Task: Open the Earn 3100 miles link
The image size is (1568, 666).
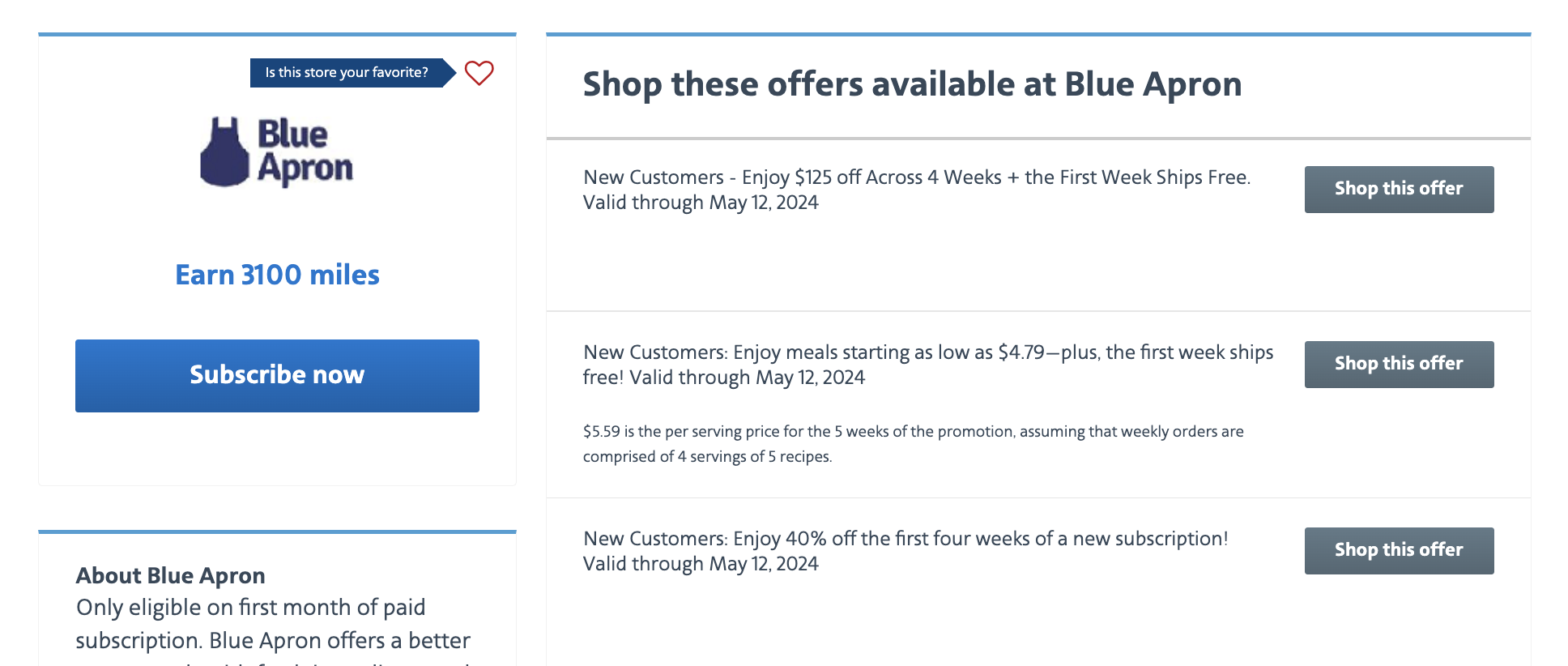Action: [x=276, y=275]
